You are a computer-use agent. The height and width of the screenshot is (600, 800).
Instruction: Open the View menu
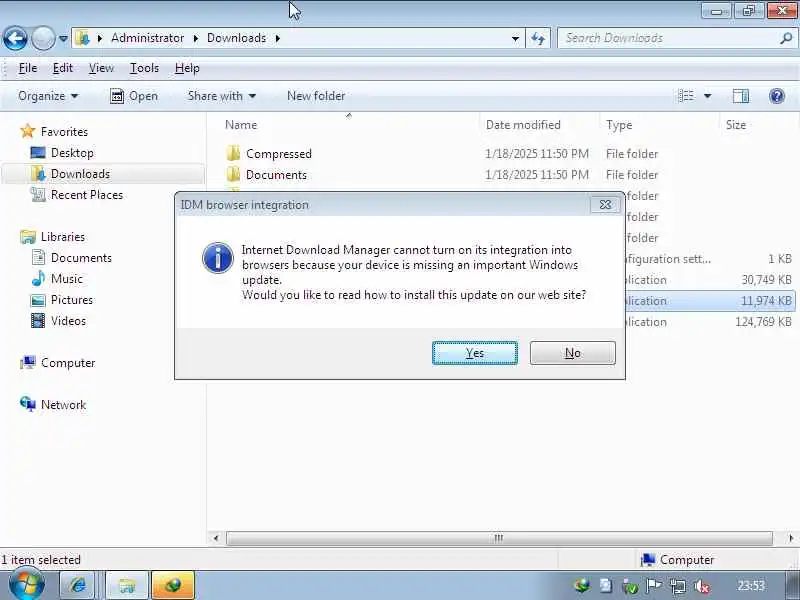(101, 68)
